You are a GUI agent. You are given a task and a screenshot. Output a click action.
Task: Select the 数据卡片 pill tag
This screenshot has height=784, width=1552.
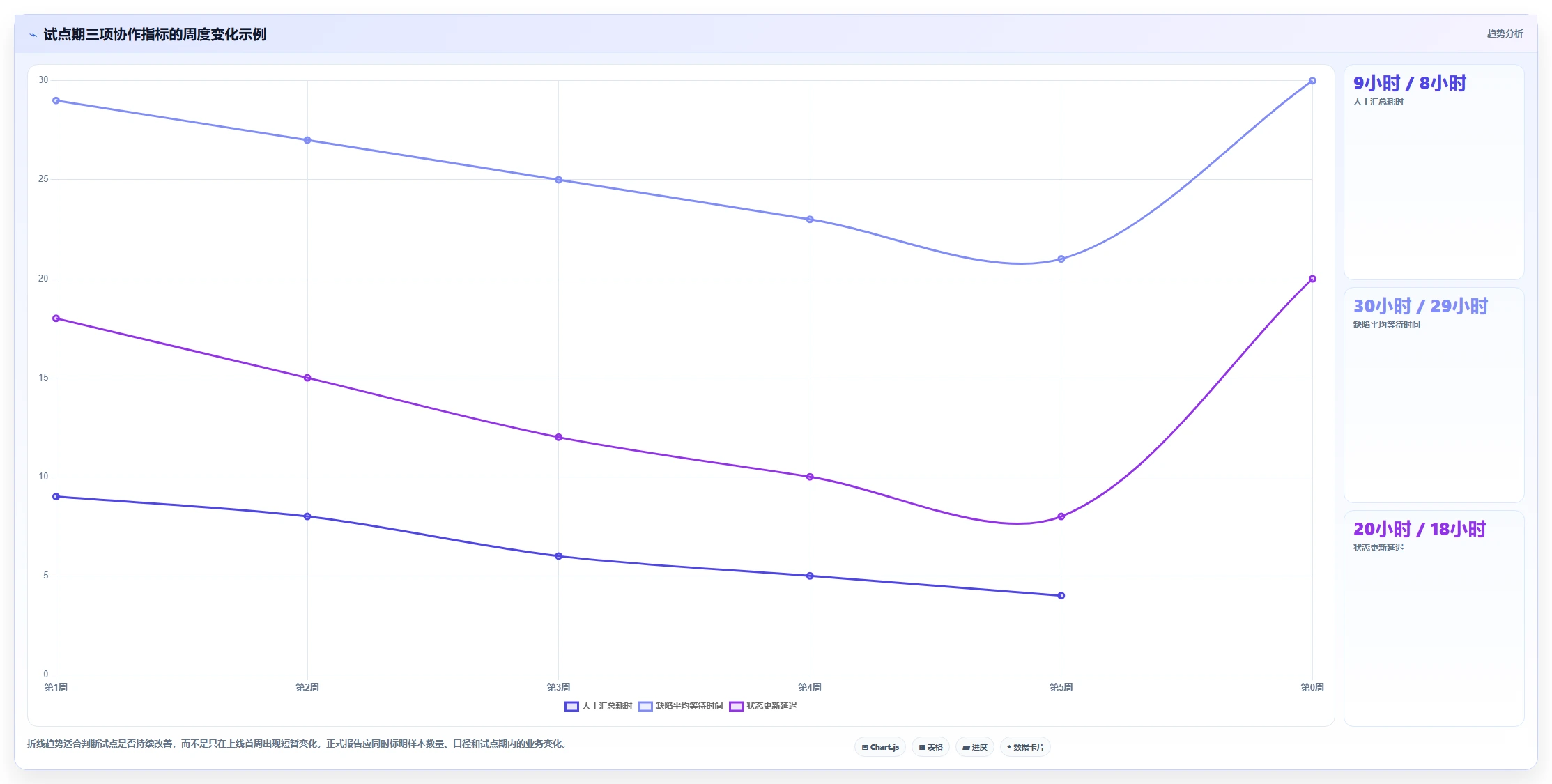tap(1025, 747)
